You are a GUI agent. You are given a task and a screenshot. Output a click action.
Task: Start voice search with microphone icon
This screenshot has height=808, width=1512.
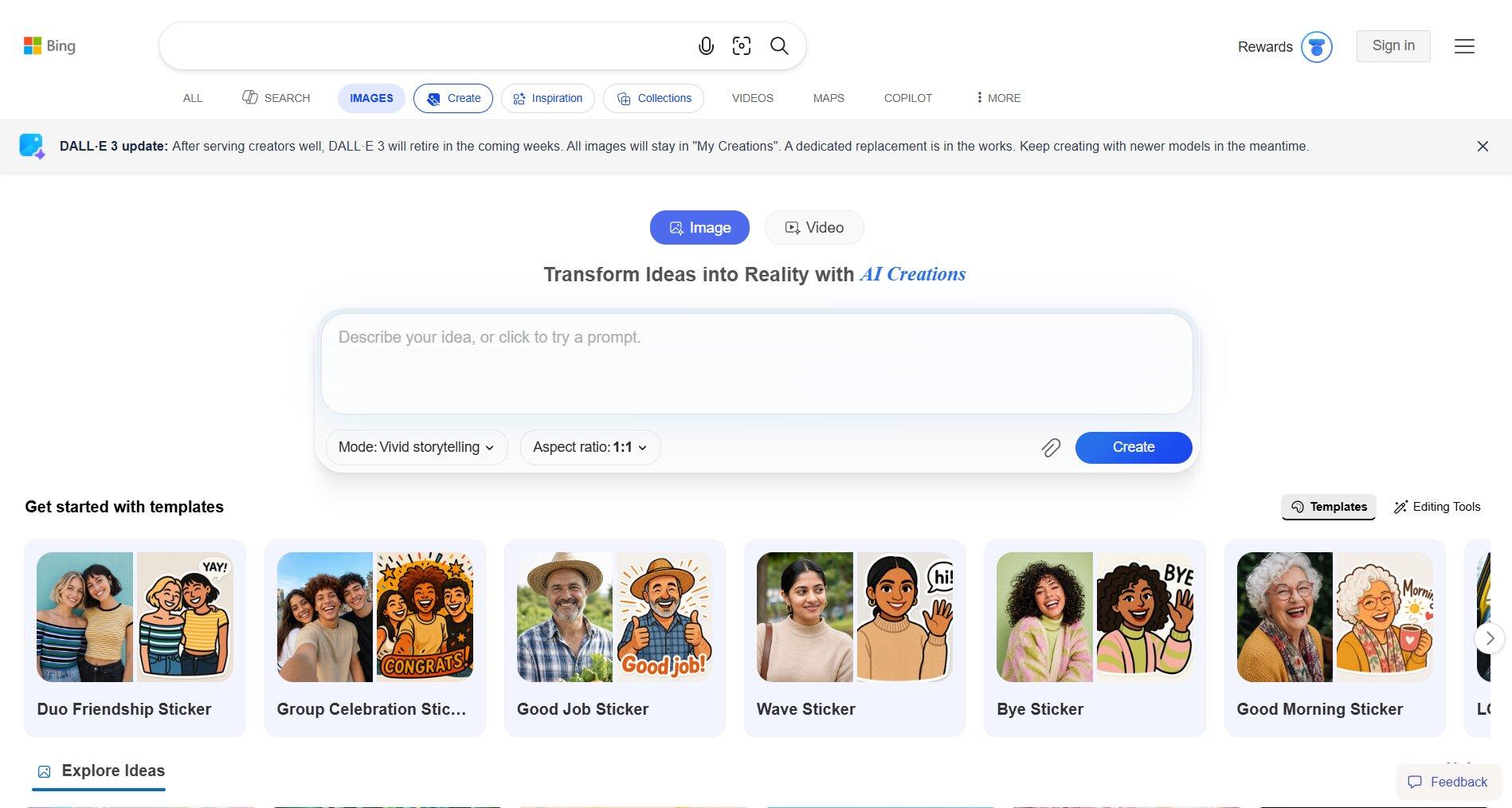[x=706, y=46]
